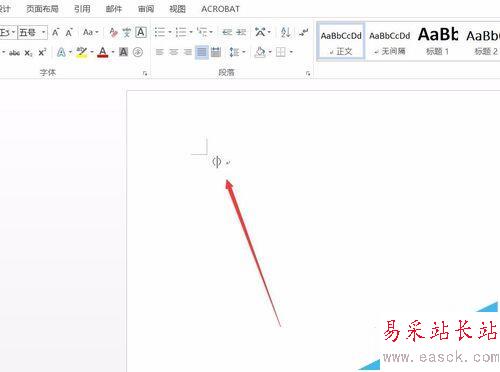Open the Phonetic Guide tool
This screenshot has height=372, width=500.
pyautogui.click(x=127, y=32)
